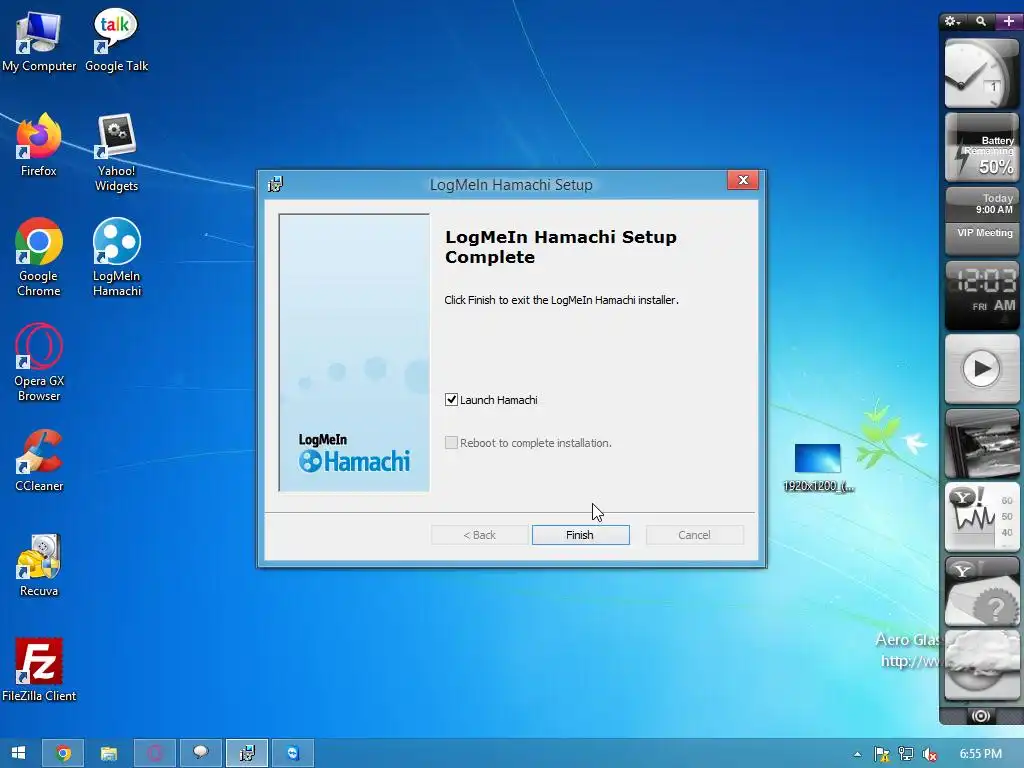
Task: Click the heads-up display button below dock
Action: click(x=980, y=716)
